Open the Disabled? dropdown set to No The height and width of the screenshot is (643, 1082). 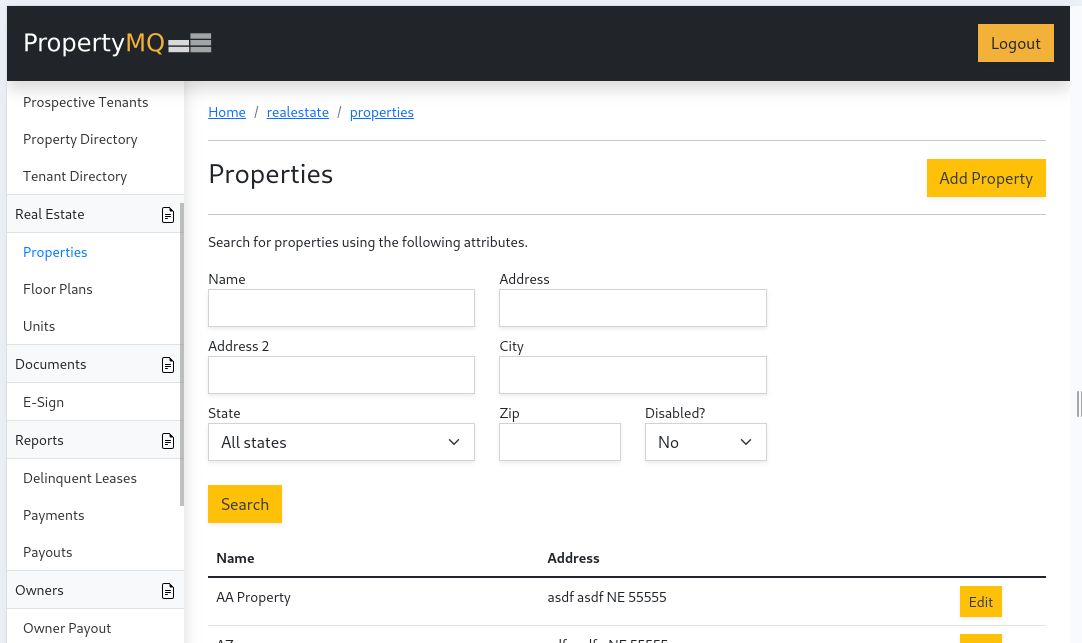coord(705,442)
